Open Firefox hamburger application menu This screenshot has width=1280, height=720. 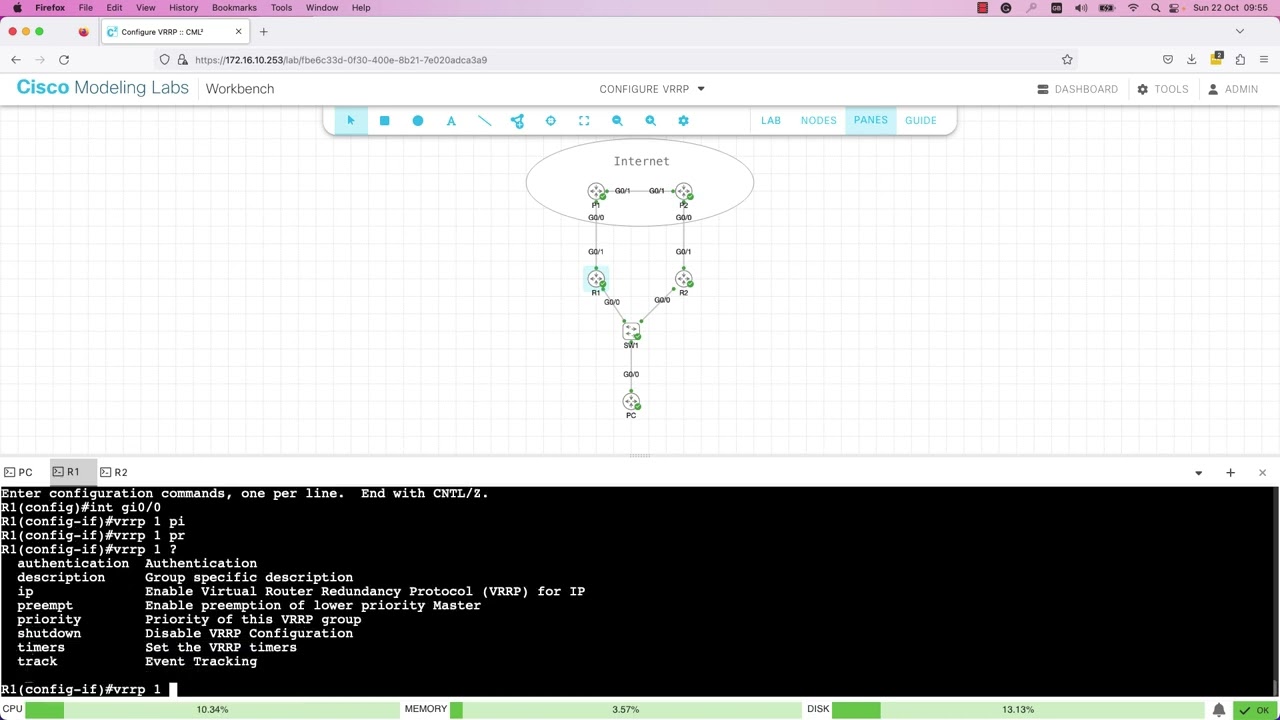click(1264, 60)
